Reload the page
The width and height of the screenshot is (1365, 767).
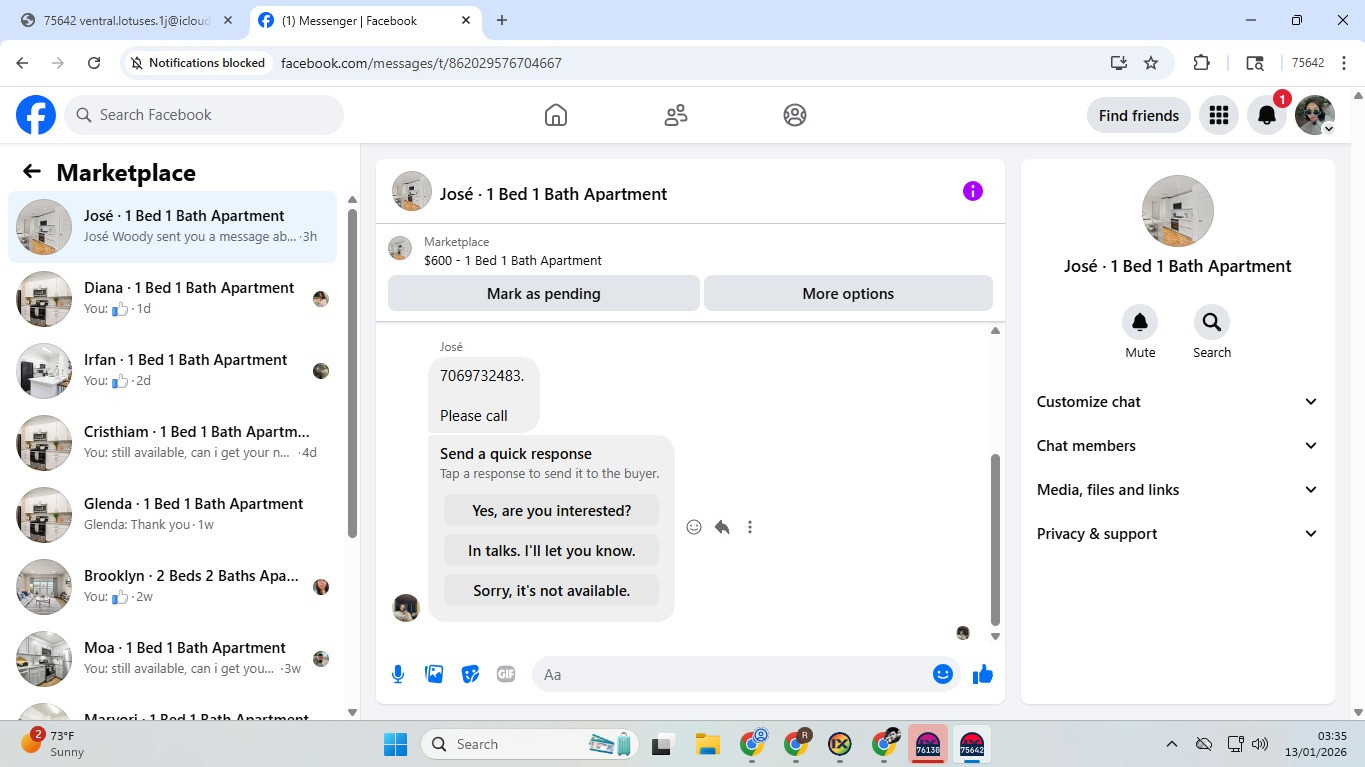pos(94,63)
